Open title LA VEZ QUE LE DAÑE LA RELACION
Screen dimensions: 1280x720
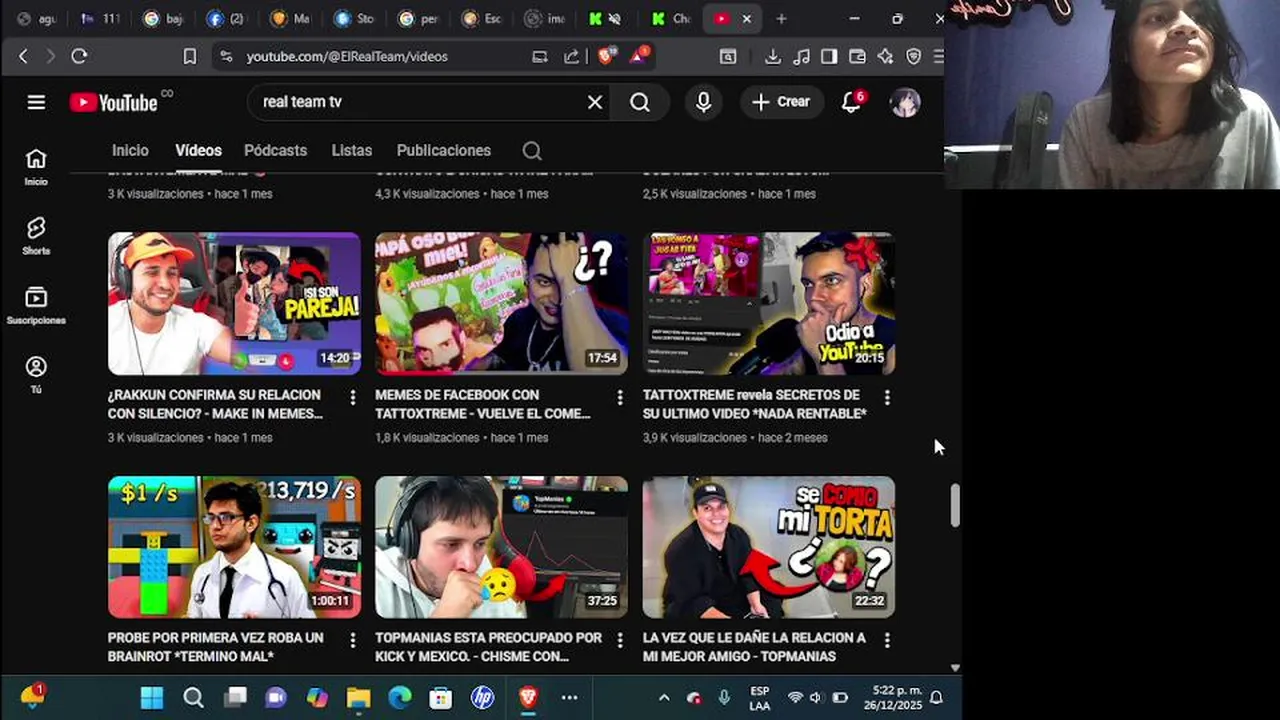(755, 647)
